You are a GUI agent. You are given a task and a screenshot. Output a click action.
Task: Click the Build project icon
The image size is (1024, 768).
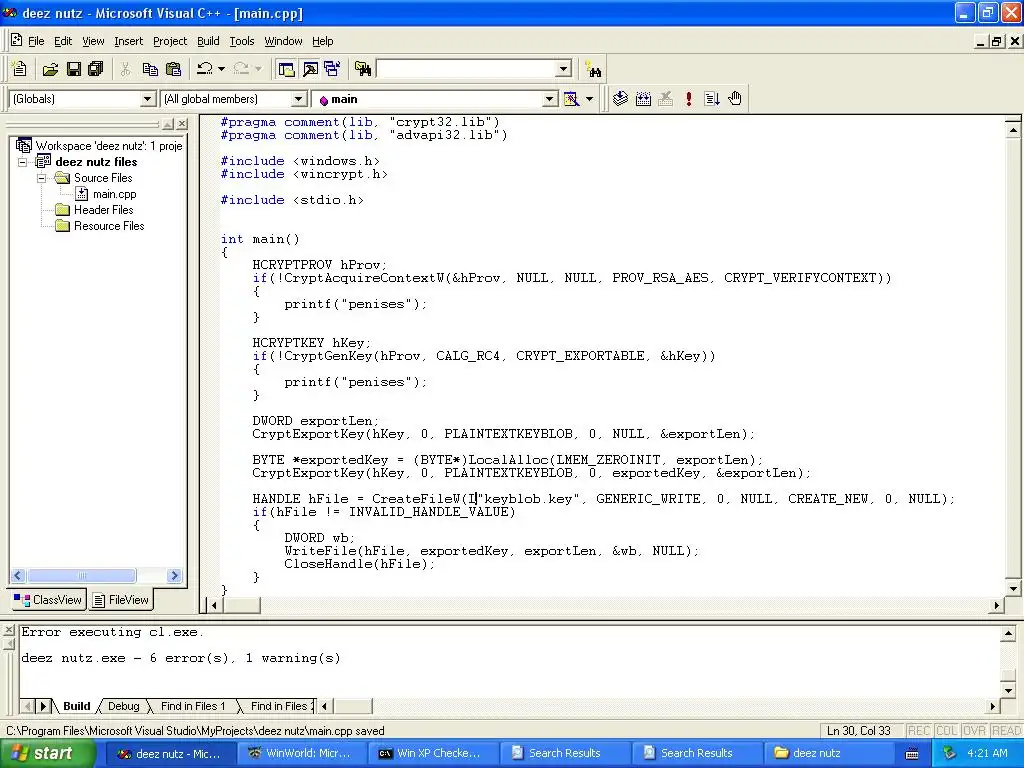643,99
